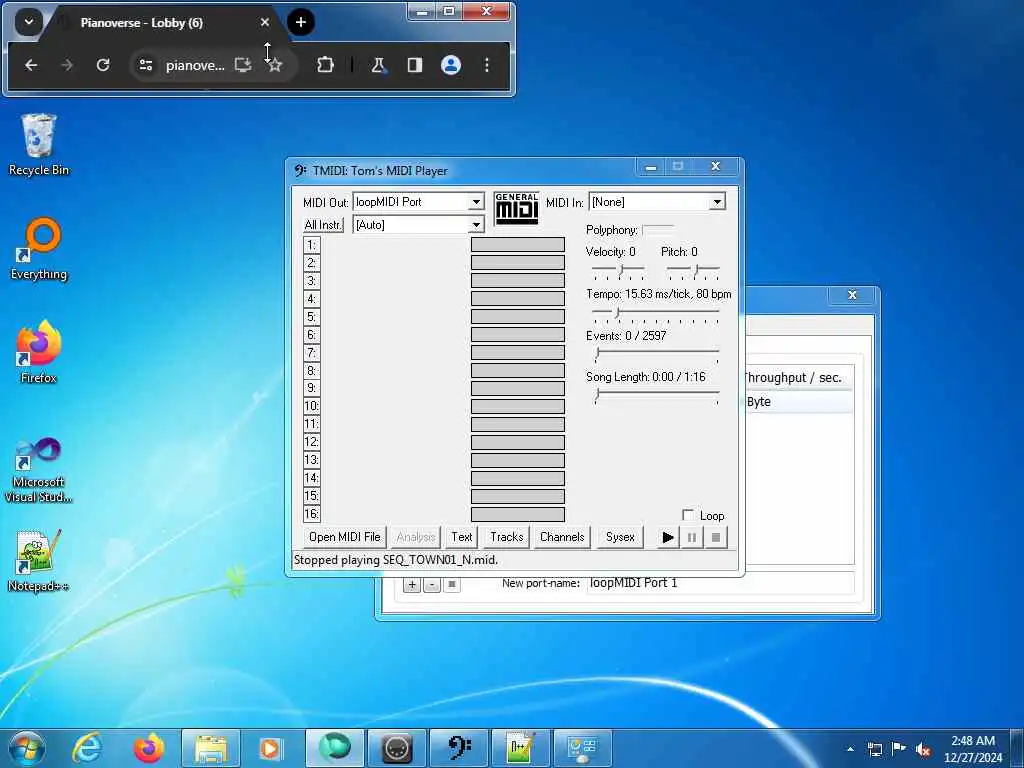
Task: Toggle channel 2 button
Action: [x=312, y=263]
